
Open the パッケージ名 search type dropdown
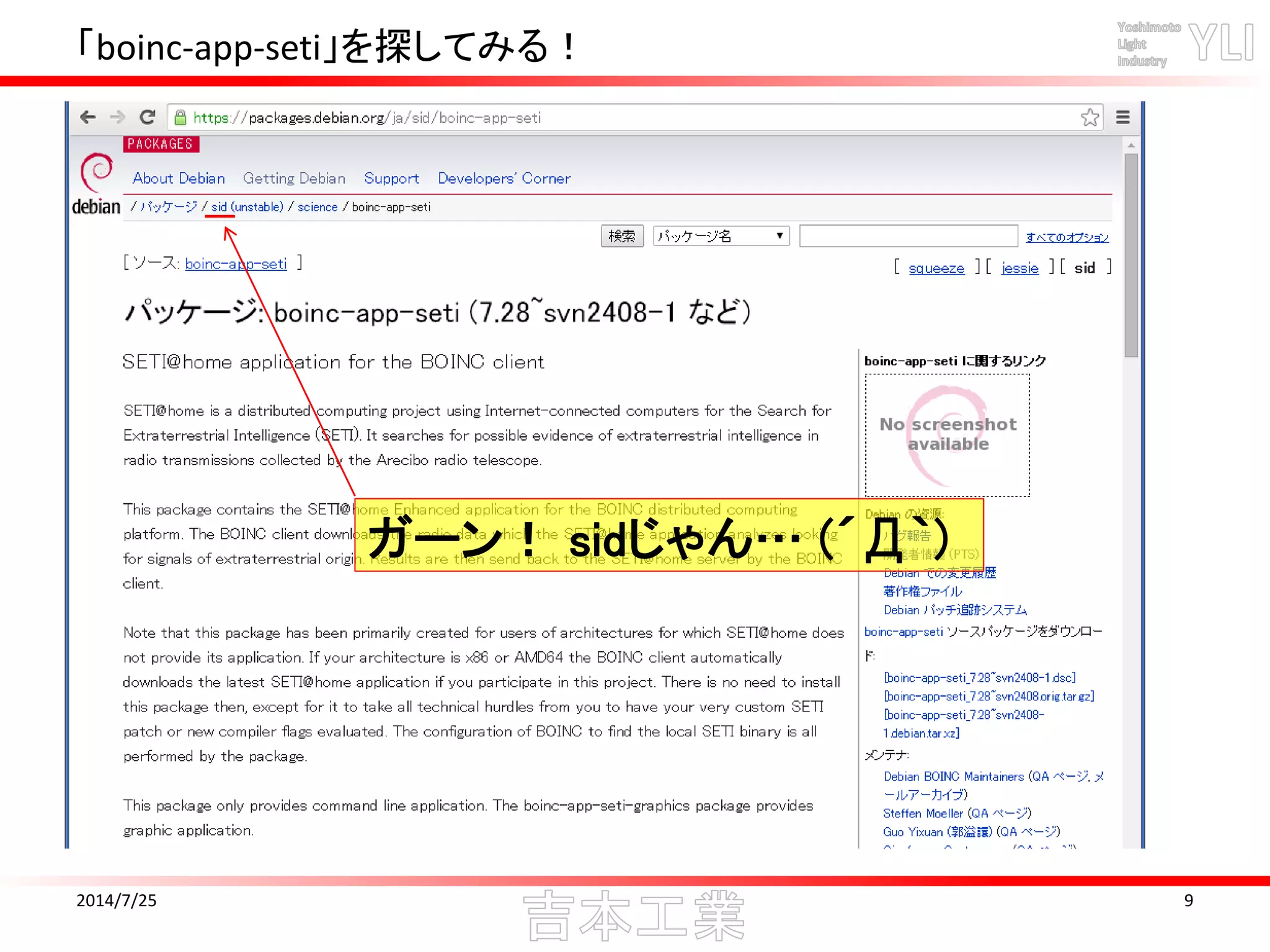(721, 236)
